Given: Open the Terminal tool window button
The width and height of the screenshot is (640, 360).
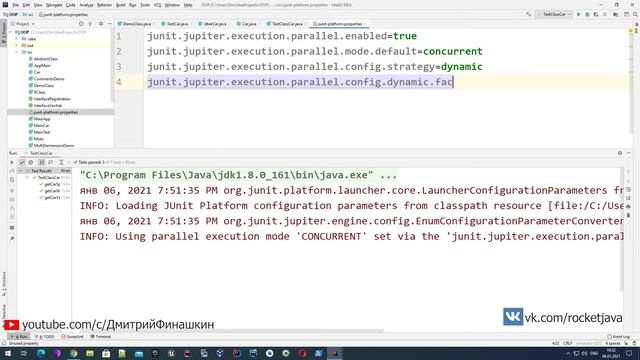Looking at the screenshot, I should [100, 337].
